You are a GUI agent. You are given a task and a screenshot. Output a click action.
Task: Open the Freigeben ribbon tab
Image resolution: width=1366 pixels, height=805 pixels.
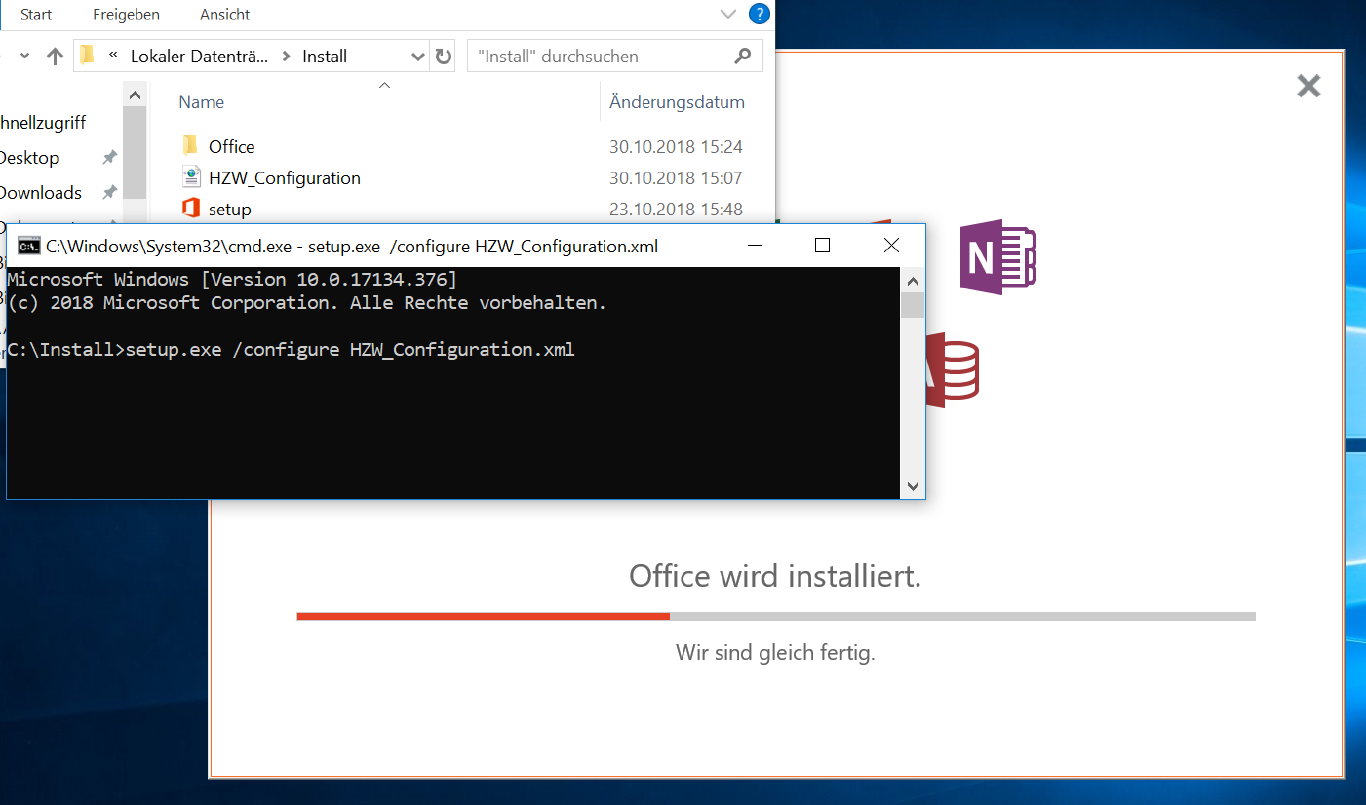126,15
